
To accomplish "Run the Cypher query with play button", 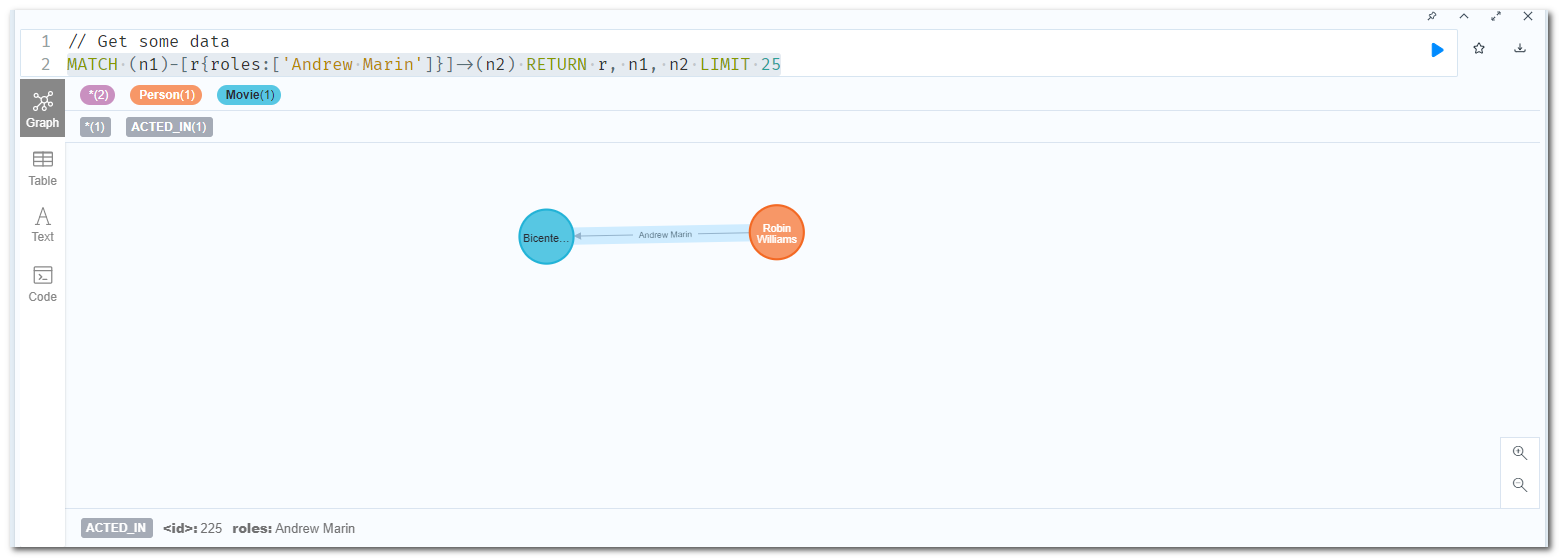I will 1437,50.
